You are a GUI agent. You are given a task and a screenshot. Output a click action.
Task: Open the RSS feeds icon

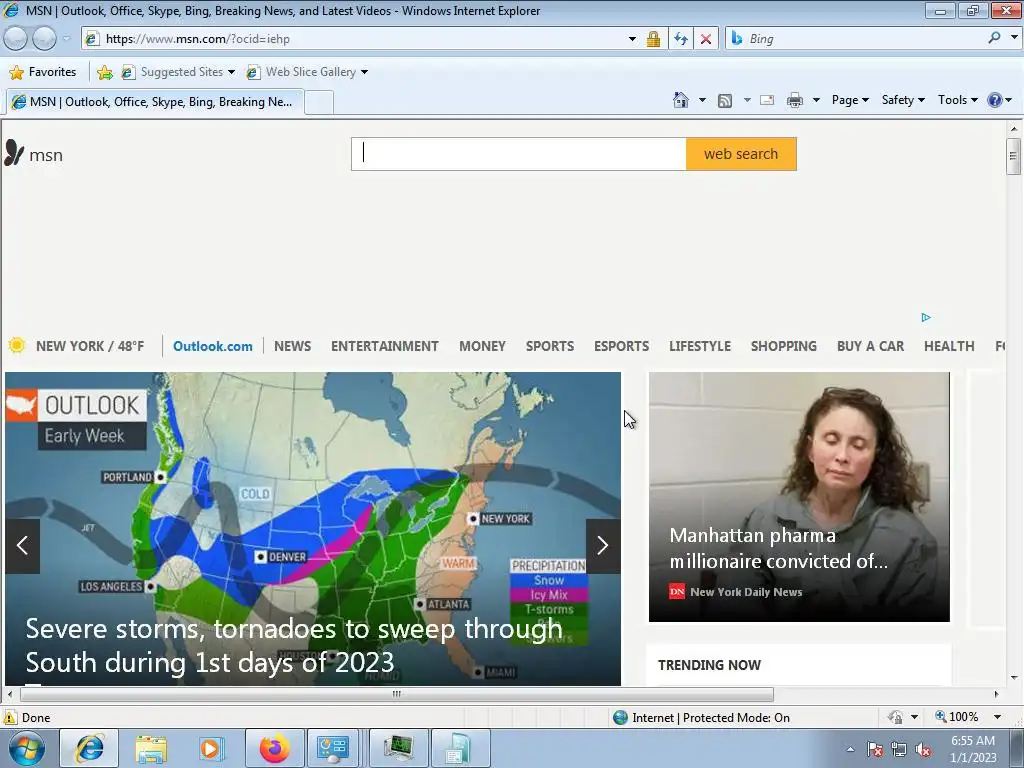724,101
